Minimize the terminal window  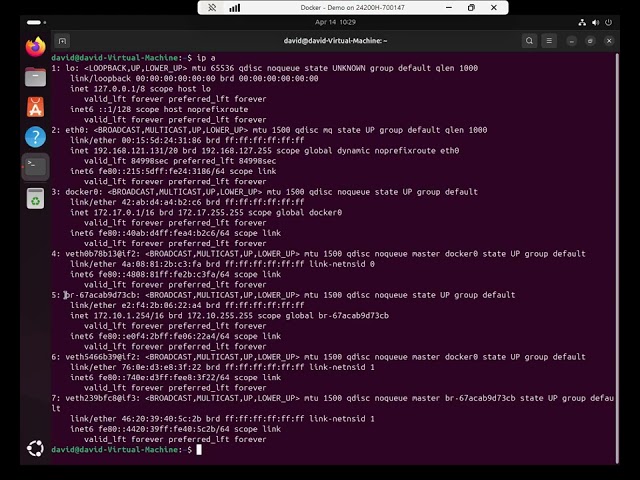571,41
